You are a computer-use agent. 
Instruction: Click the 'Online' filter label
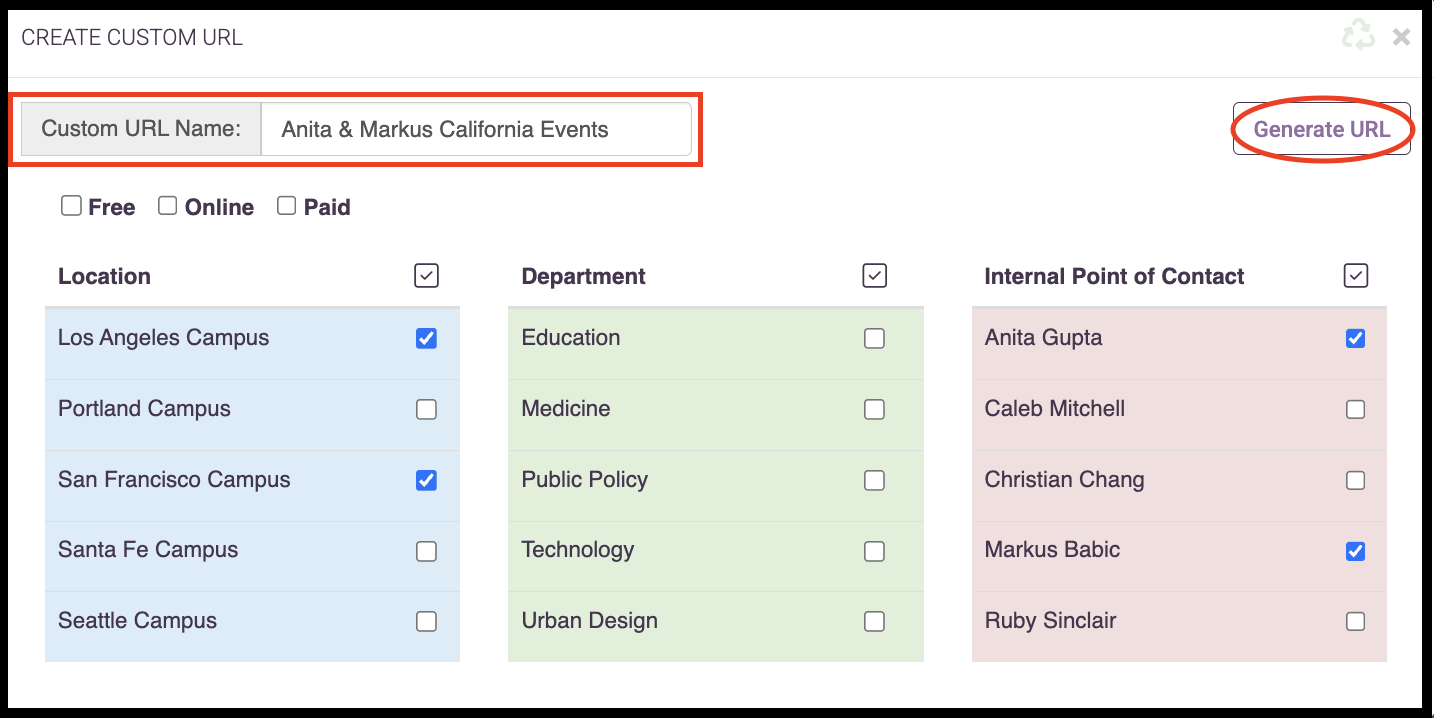point(219,208)
